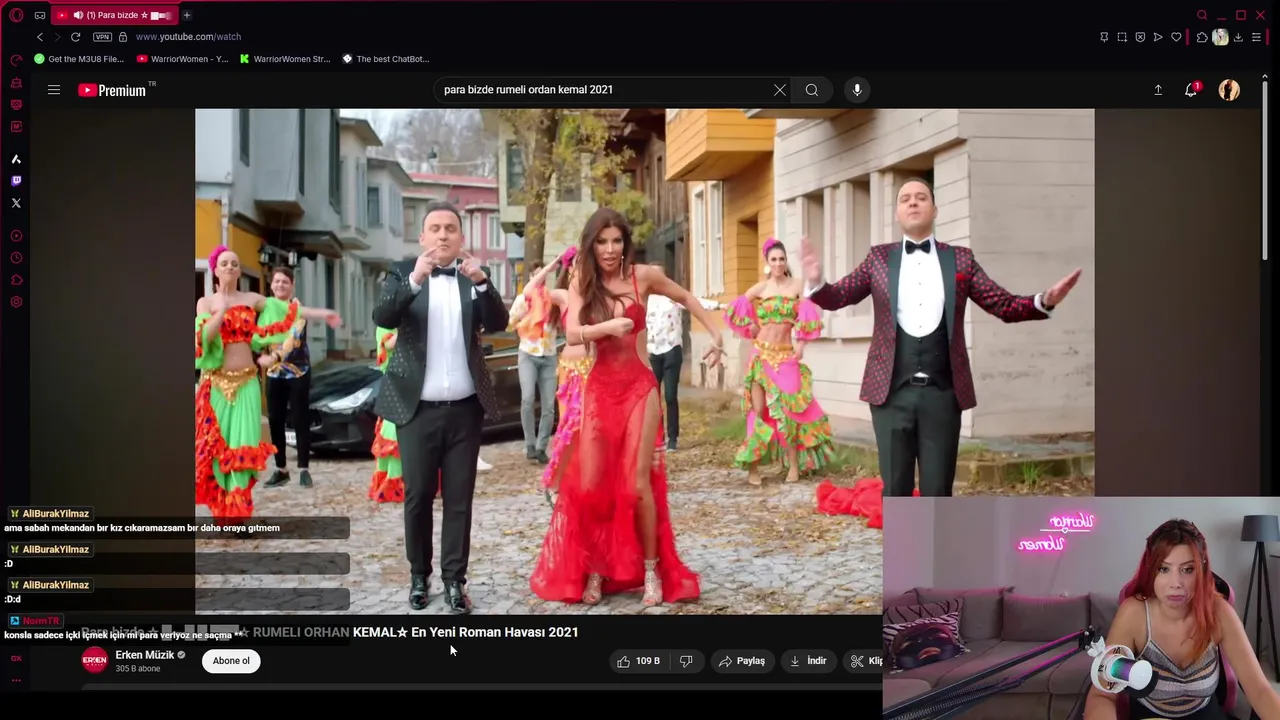Open the ad blocker shield icon

[x=1140, y=37]
